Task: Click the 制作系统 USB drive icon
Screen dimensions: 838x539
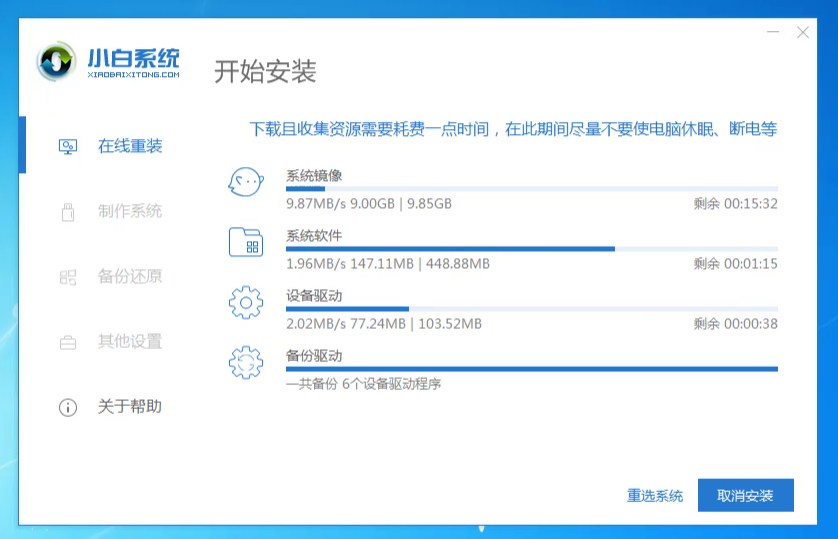Action: (68, 212)
